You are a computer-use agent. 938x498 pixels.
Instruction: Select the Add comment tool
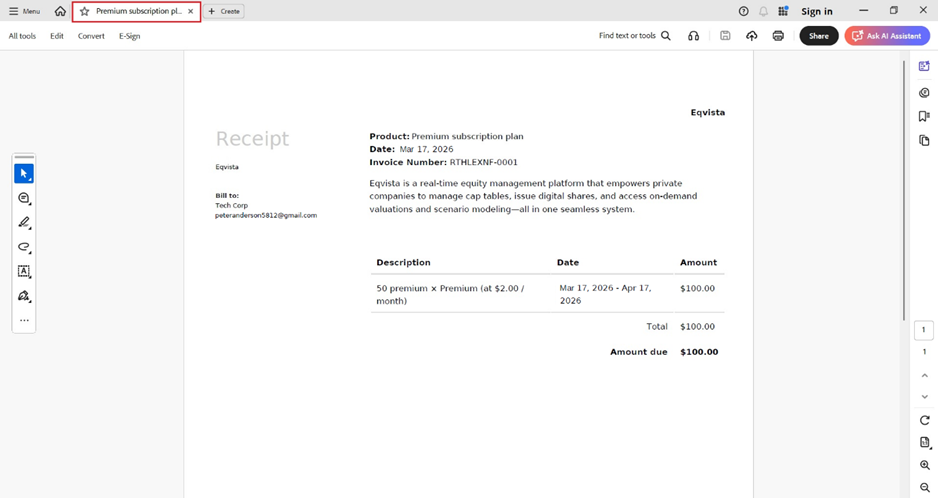(24, 198)
